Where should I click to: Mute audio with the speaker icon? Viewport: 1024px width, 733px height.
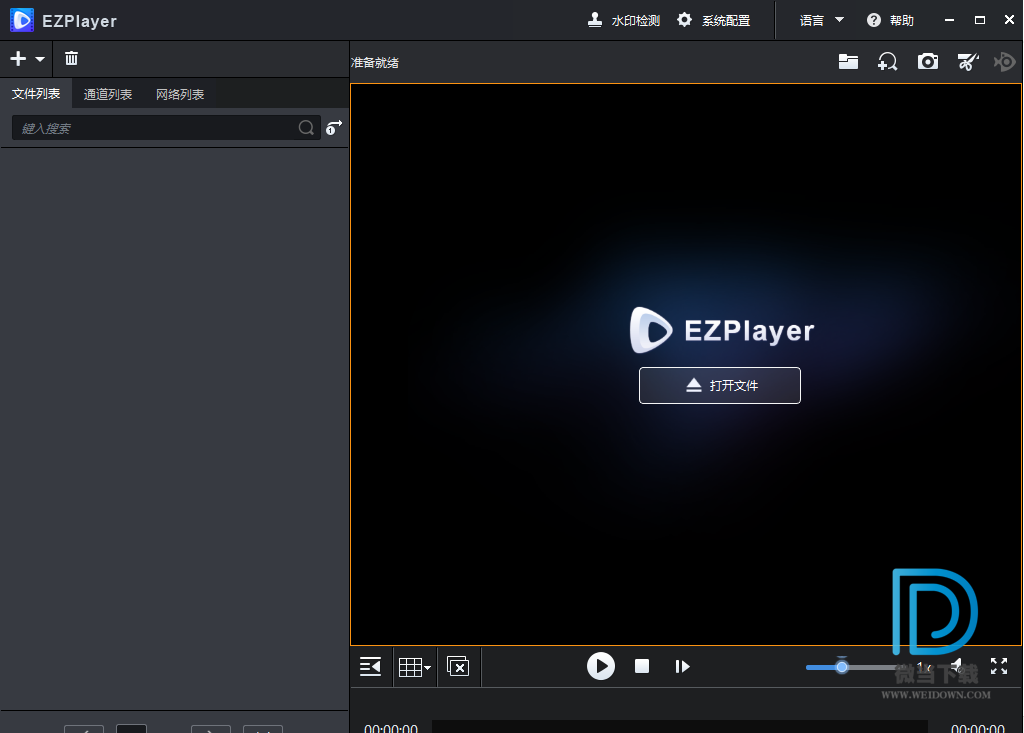[957, 666]
